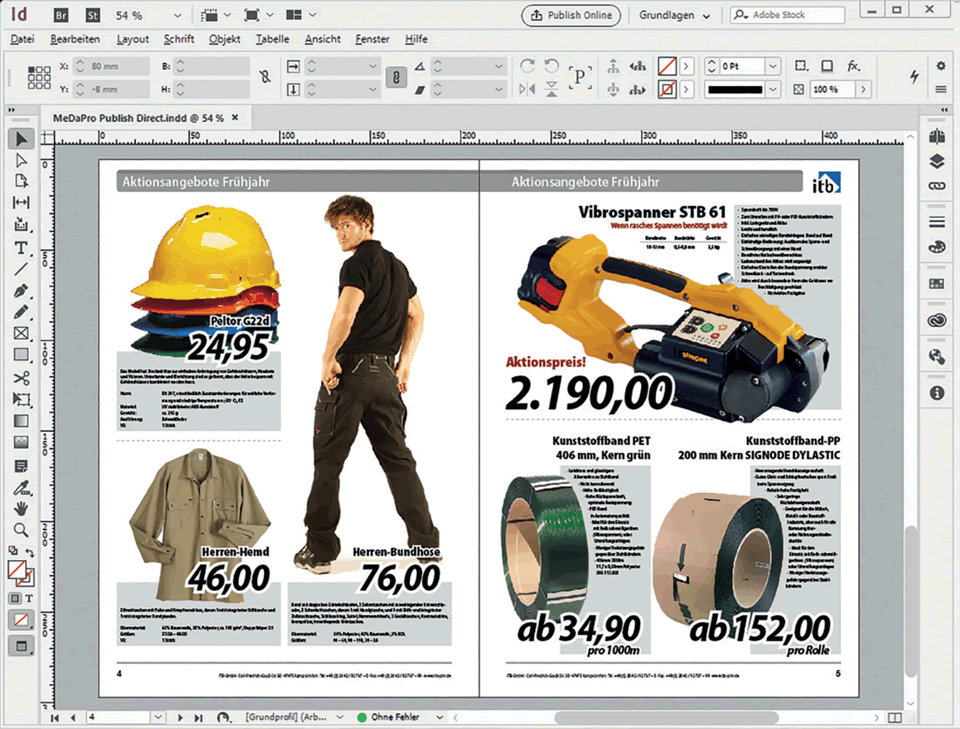Go to the first page
The height and width of the screenshot is (729, 960).
[54, 717]
